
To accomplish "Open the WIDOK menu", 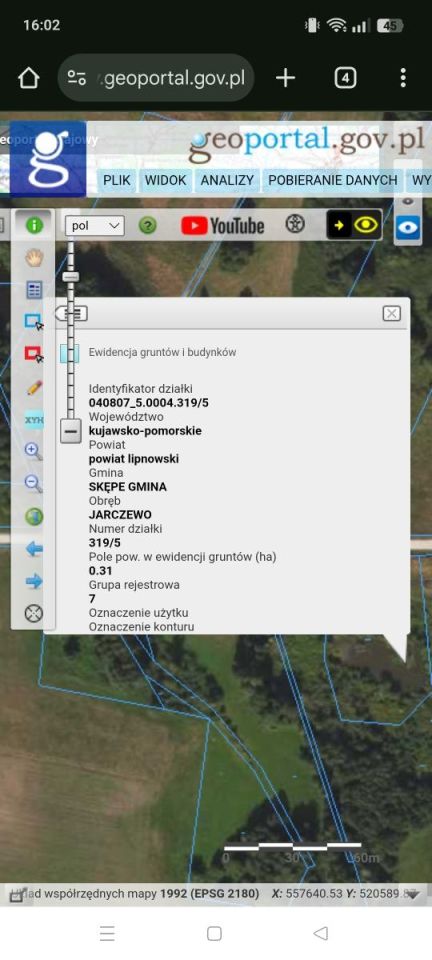I will 165,181.
